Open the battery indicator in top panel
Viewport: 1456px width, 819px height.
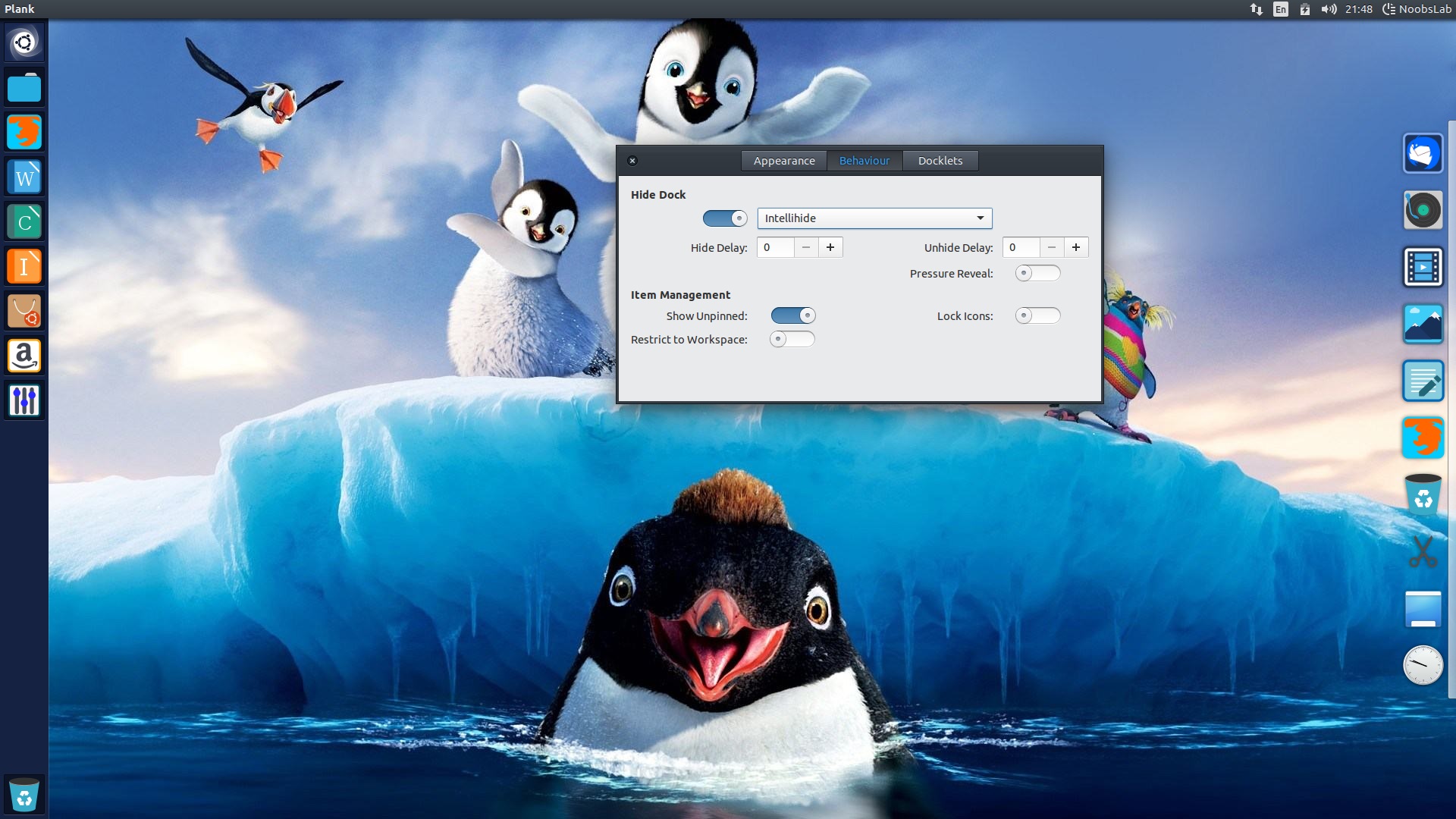[1305, 9]
